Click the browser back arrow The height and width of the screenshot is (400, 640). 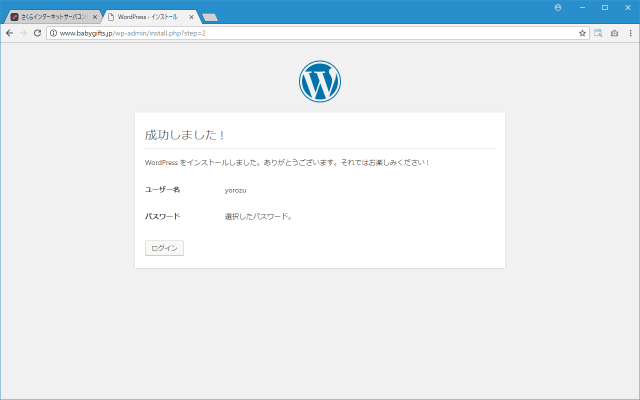click(x=9, y=33)
